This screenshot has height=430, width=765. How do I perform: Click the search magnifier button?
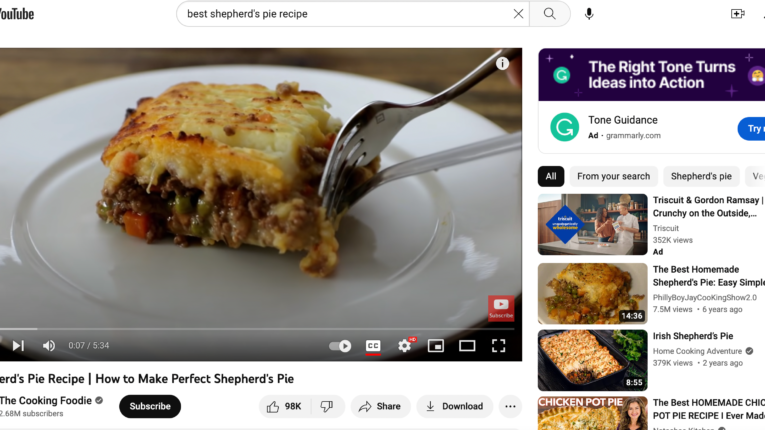point(550,14)
